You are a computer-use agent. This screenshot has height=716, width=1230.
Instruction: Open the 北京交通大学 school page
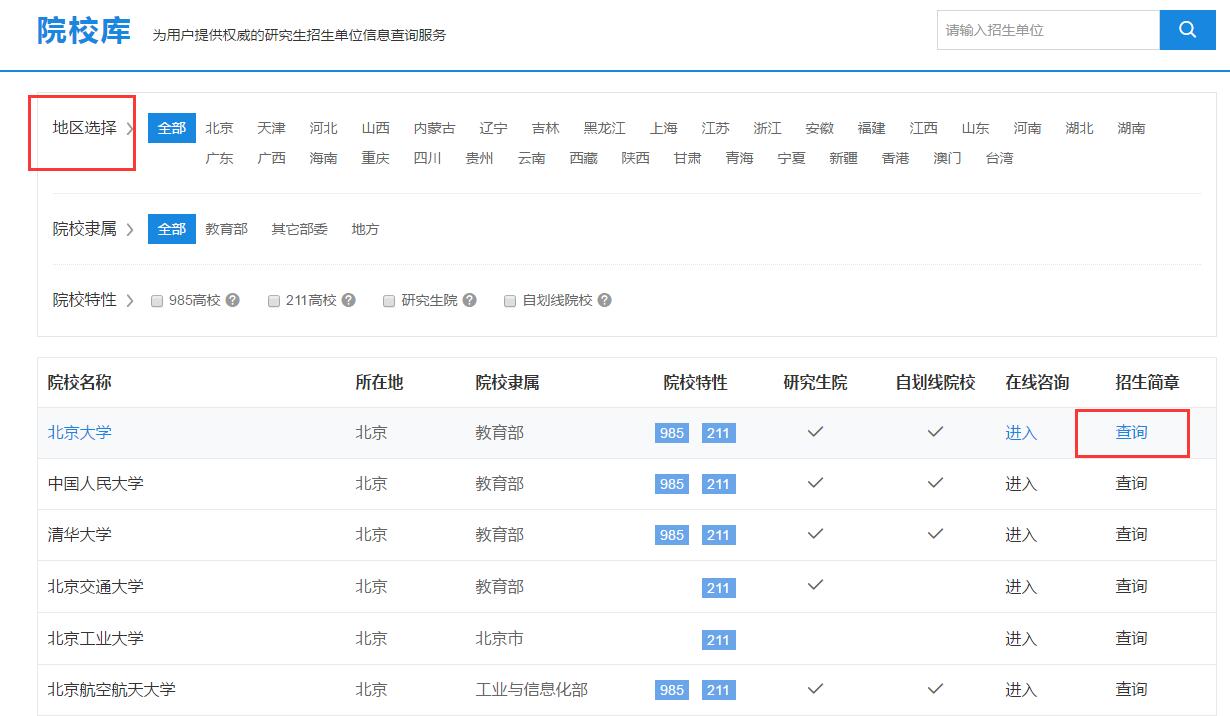tap(96, 587)
